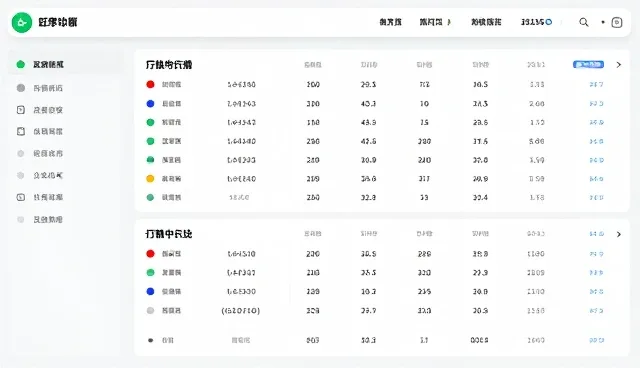Click the lower table's bold title heading
This screenshot has width=640, height=368.
click(169, 234)
